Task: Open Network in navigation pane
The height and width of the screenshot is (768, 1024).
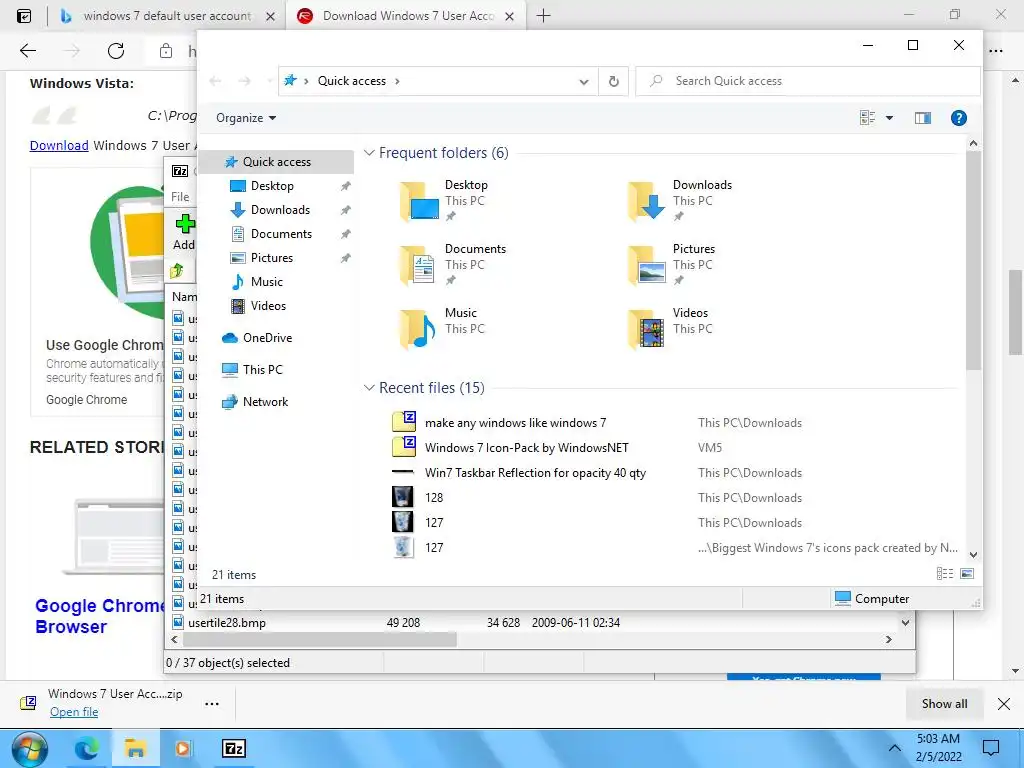Action: tap(264, 402)
